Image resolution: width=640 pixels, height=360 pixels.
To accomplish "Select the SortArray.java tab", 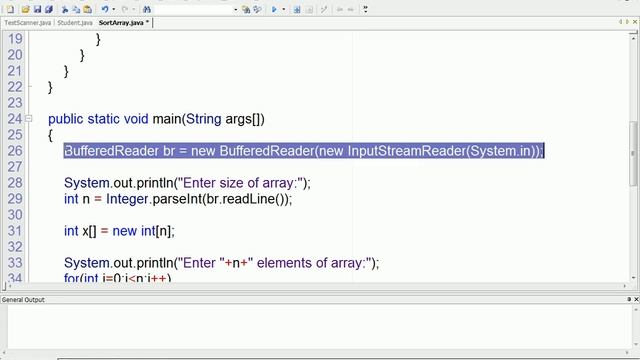I will point(124,23).
